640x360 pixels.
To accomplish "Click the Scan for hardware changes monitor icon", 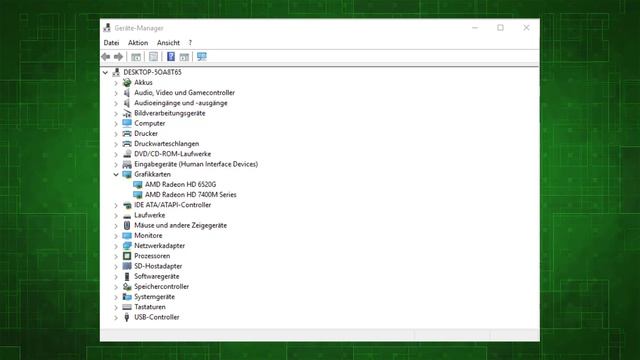I will (x=202, y=57).
